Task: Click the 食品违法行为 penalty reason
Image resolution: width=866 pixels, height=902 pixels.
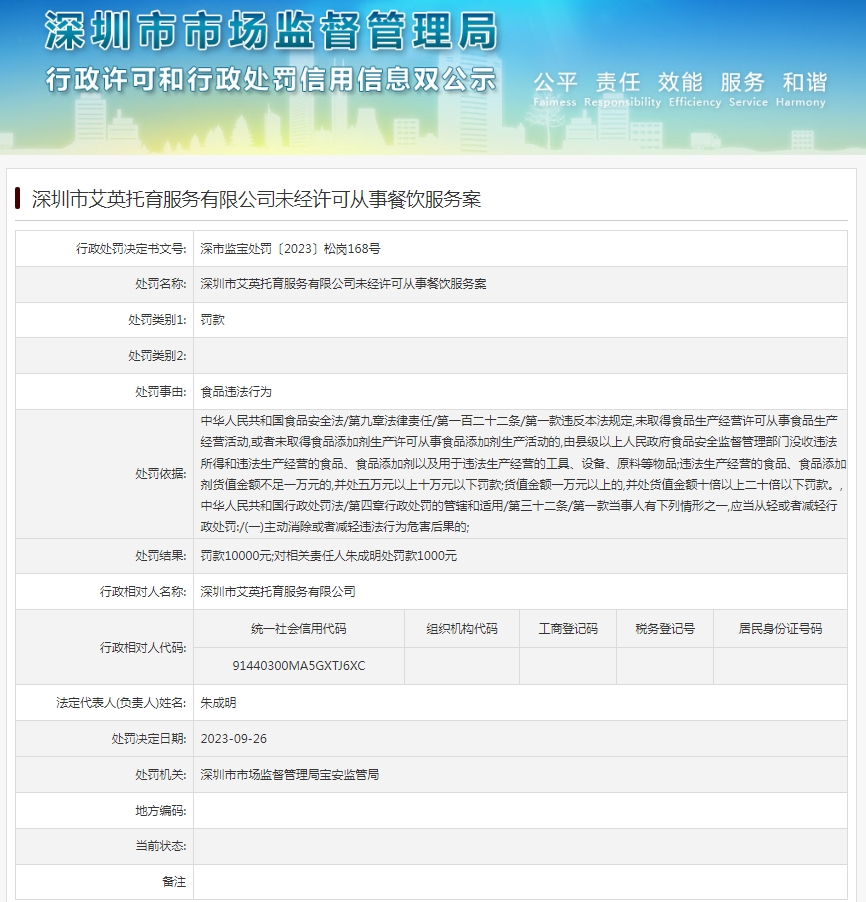Action: click(236, 392)
